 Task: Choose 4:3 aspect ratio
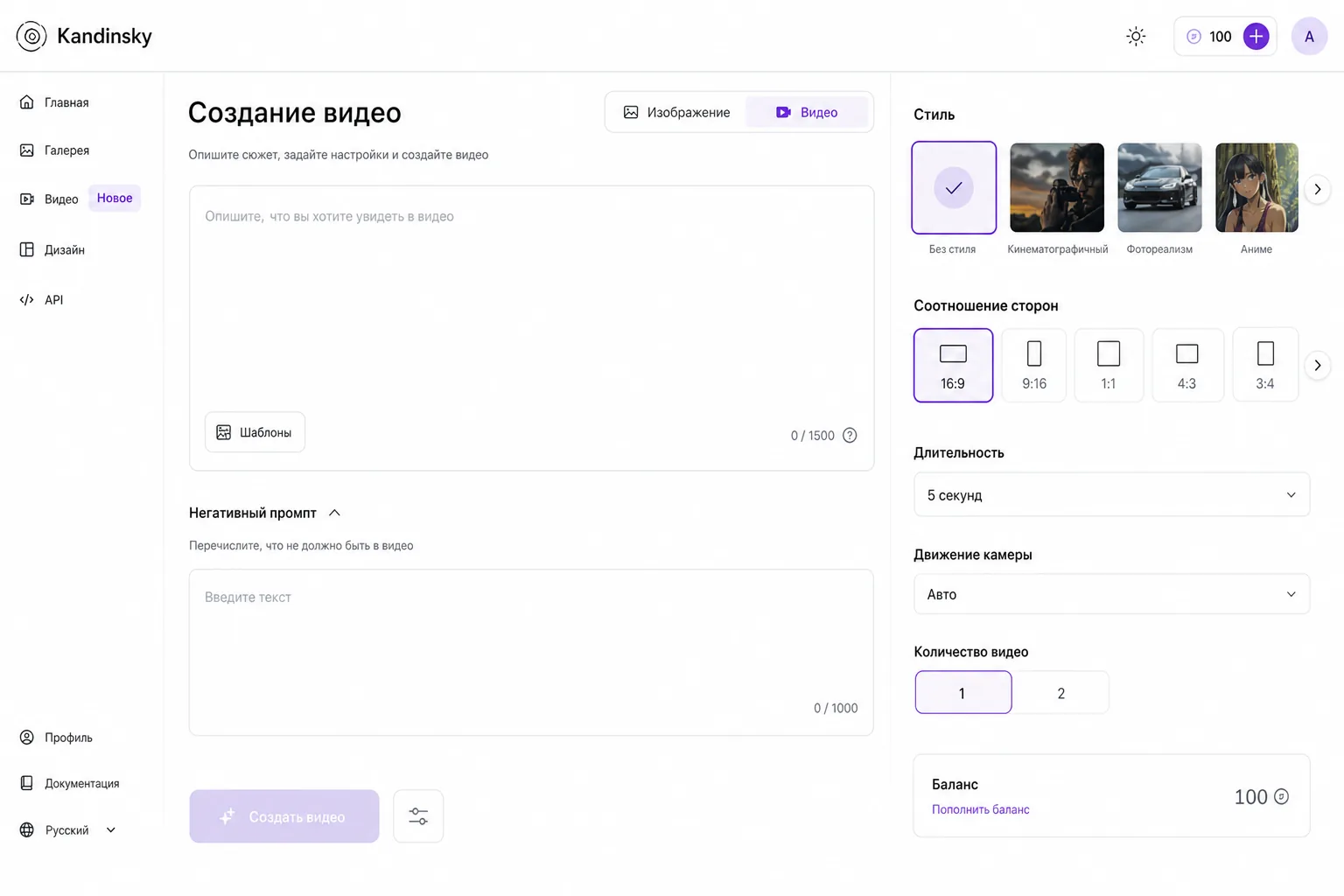(x=1187, y=365)
